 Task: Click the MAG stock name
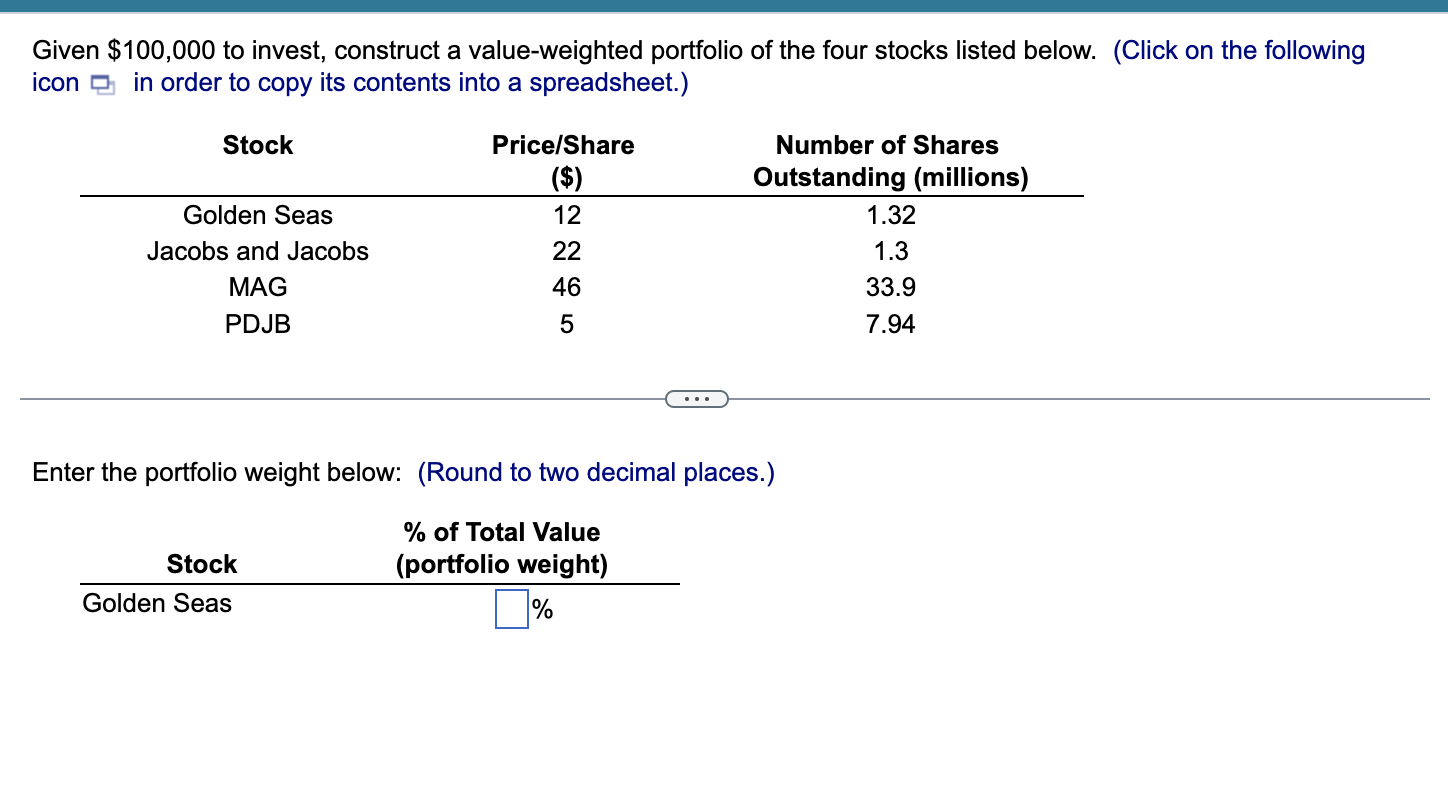coord(258,288)
